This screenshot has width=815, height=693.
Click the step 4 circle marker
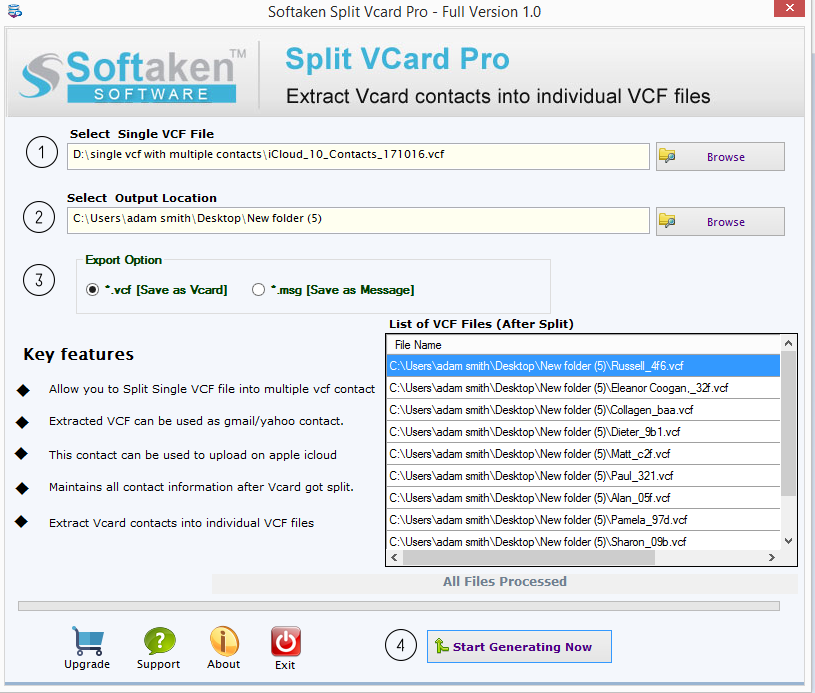click(x=401, y=647)
